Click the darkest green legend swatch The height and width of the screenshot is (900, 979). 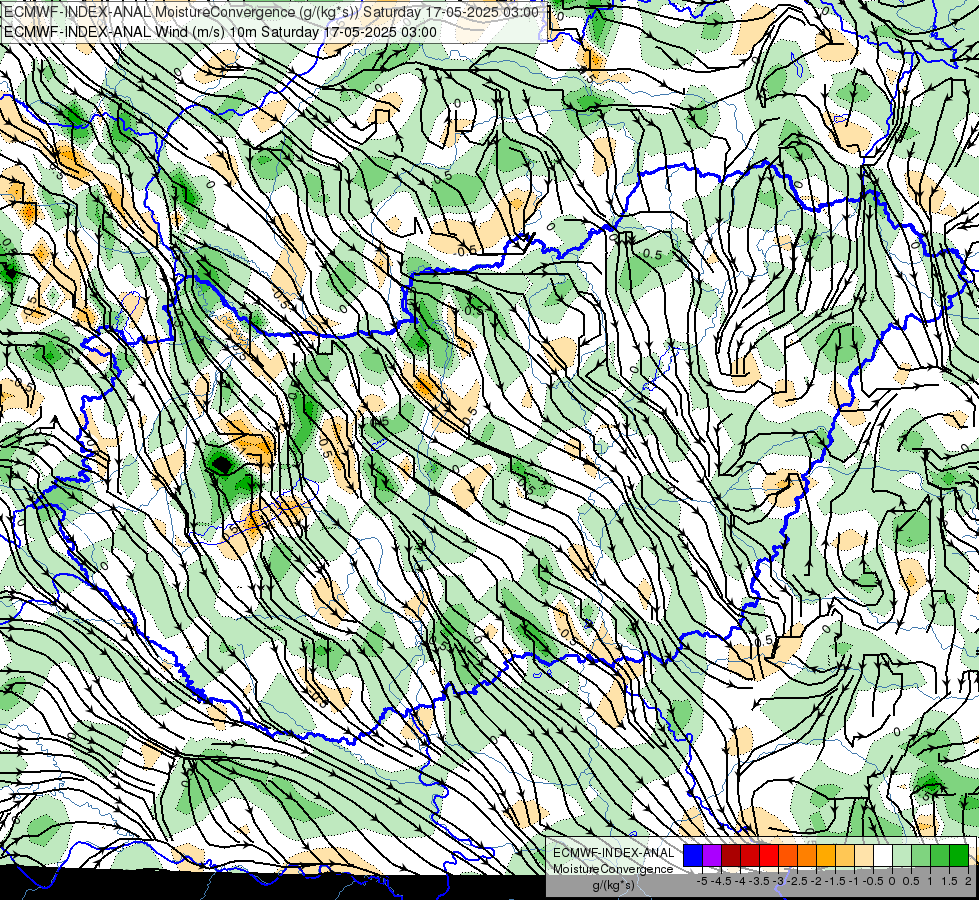[959, 855]
